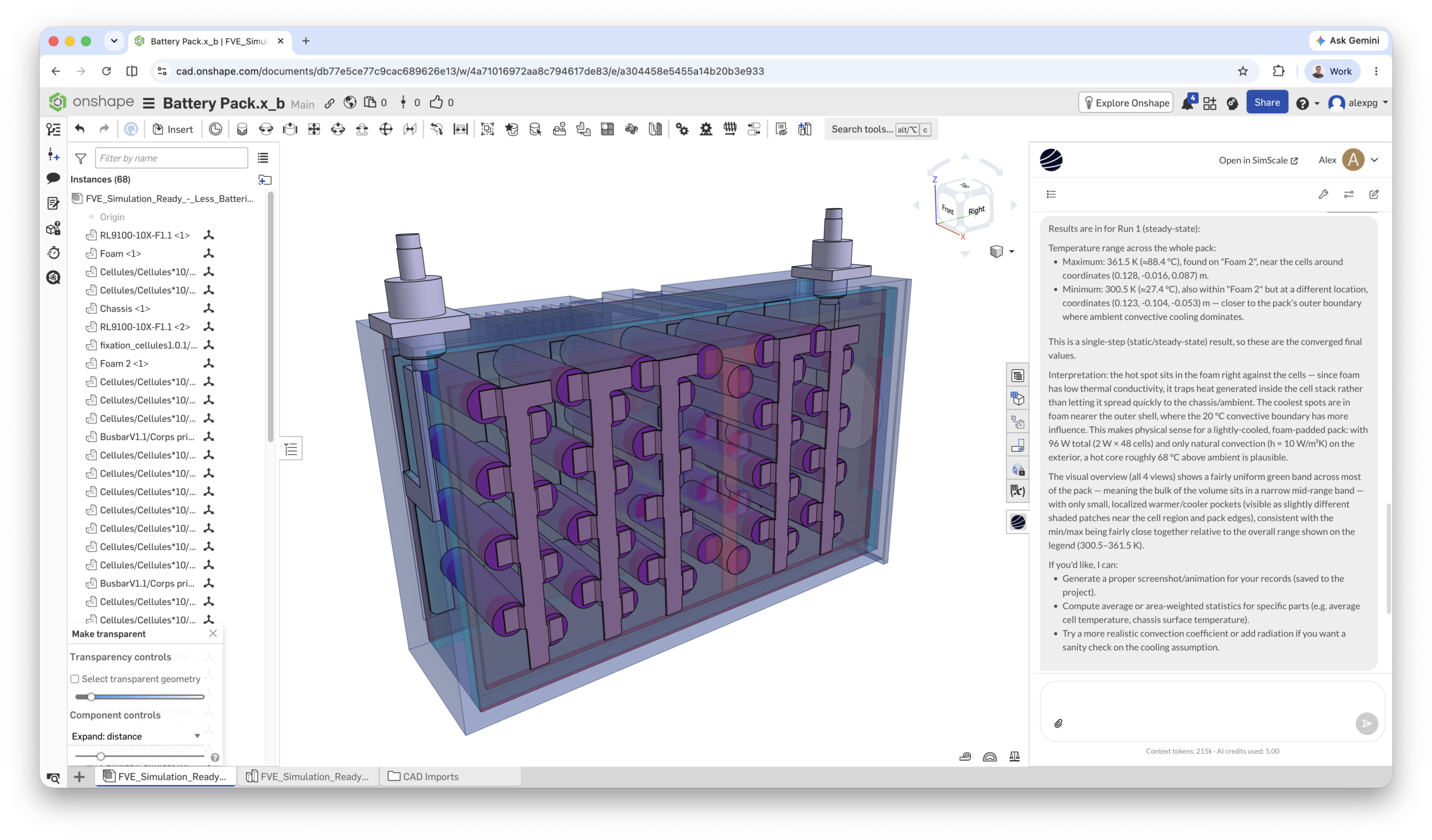This screenshot has height=840, width=1432.
Task: Open the Onshape hamburger menu
Action: point(148,103)
